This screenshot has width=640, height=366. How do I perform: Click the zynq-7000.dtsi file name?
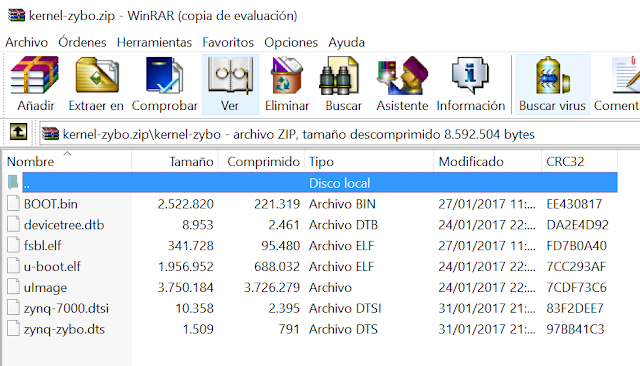(66, 308)
